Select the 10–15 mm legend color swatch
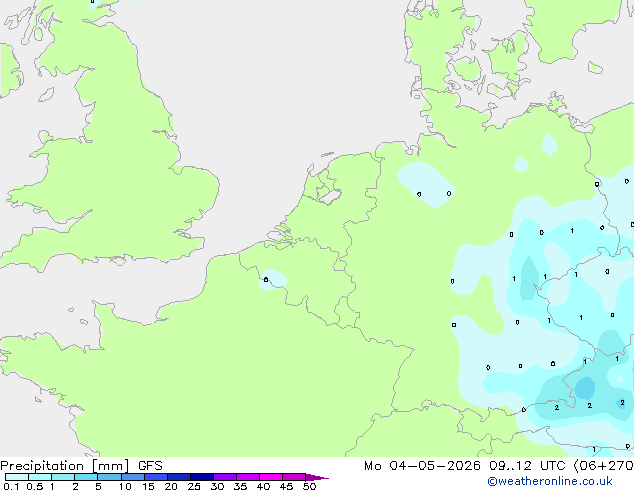Image resolution: width=634 pixels, height=490 pixels. point(132,477)
